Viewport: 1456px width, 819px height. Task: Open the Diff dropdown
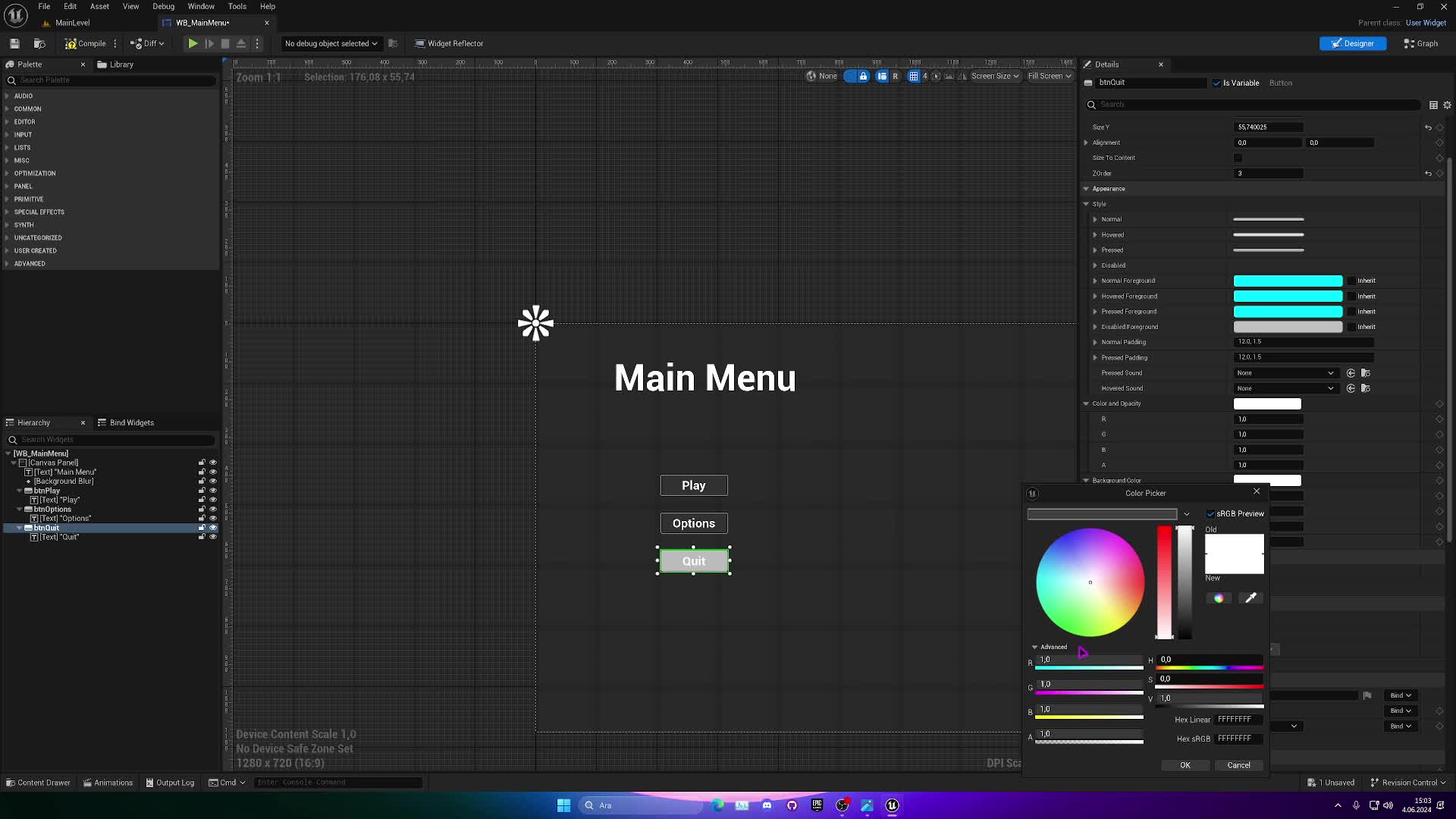(x=147, y=43)
